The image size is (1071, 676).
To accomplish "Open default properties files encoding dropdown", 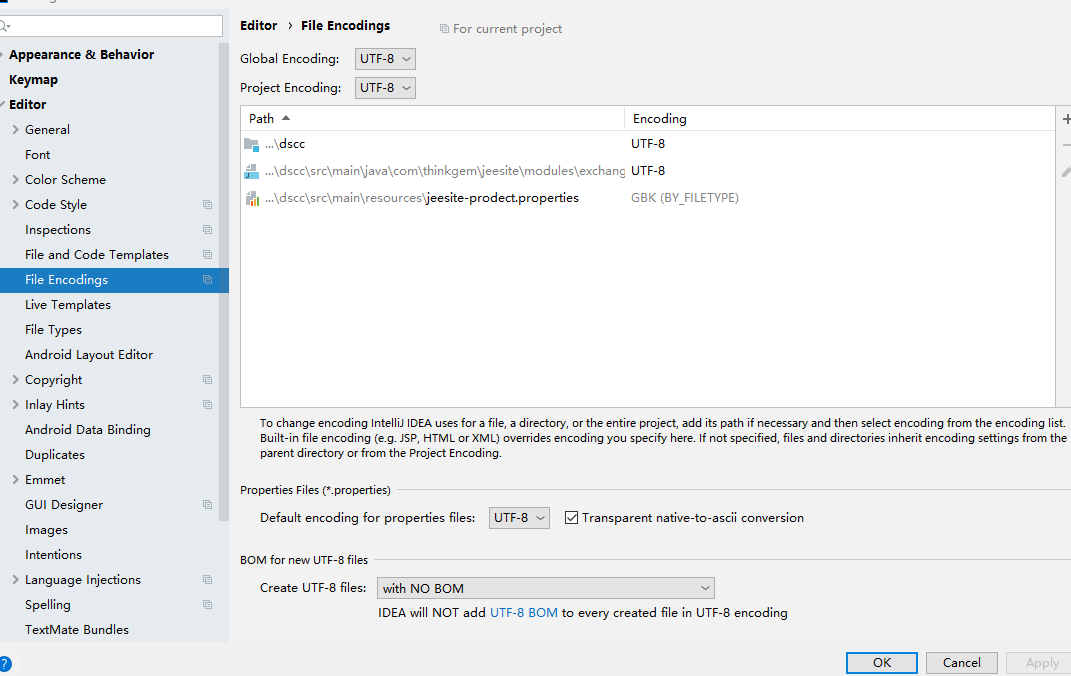I will tap(519, 518).
